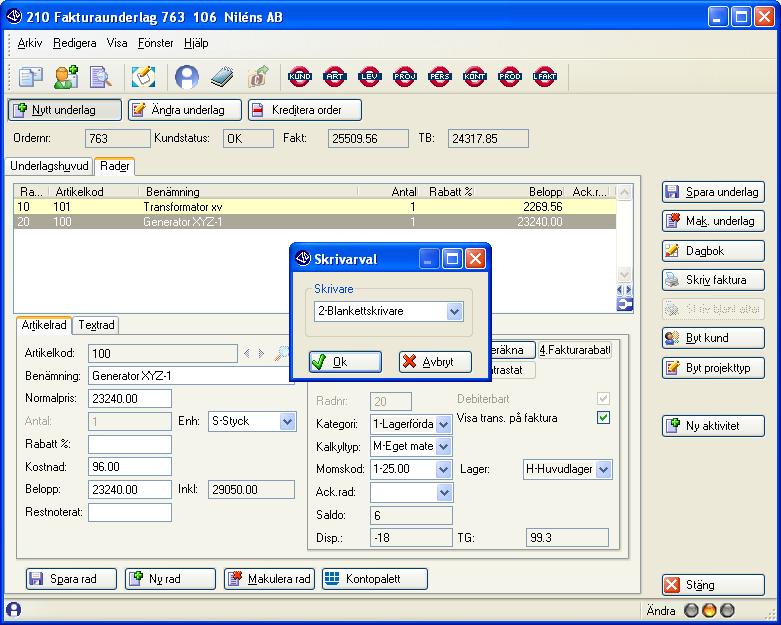Click the Byt kund button

pyautogui.click(x=713, y=338)
